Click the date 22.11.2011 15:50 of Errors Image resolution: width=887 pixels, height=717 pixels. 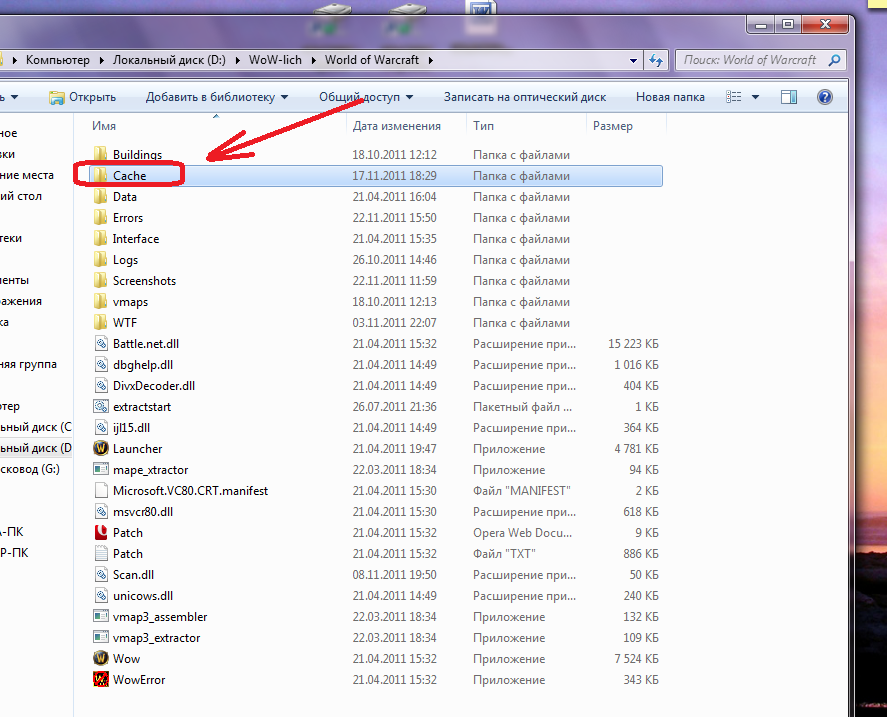(394, 217)
